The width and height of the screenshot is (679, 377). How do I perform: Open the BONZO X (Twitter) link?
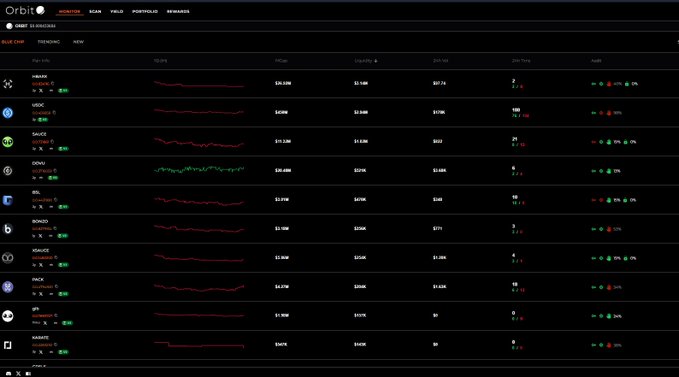point(41,236)
